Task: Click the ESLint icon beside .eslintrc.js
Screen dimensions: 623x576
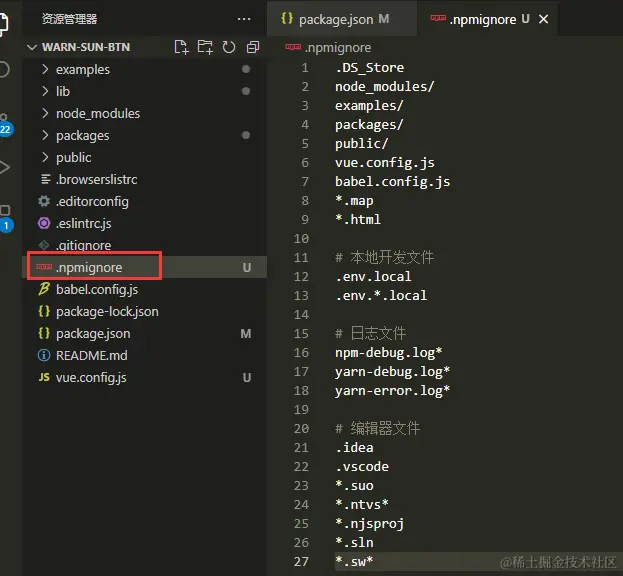Action: pyautogui.click(x=44, y=223)
